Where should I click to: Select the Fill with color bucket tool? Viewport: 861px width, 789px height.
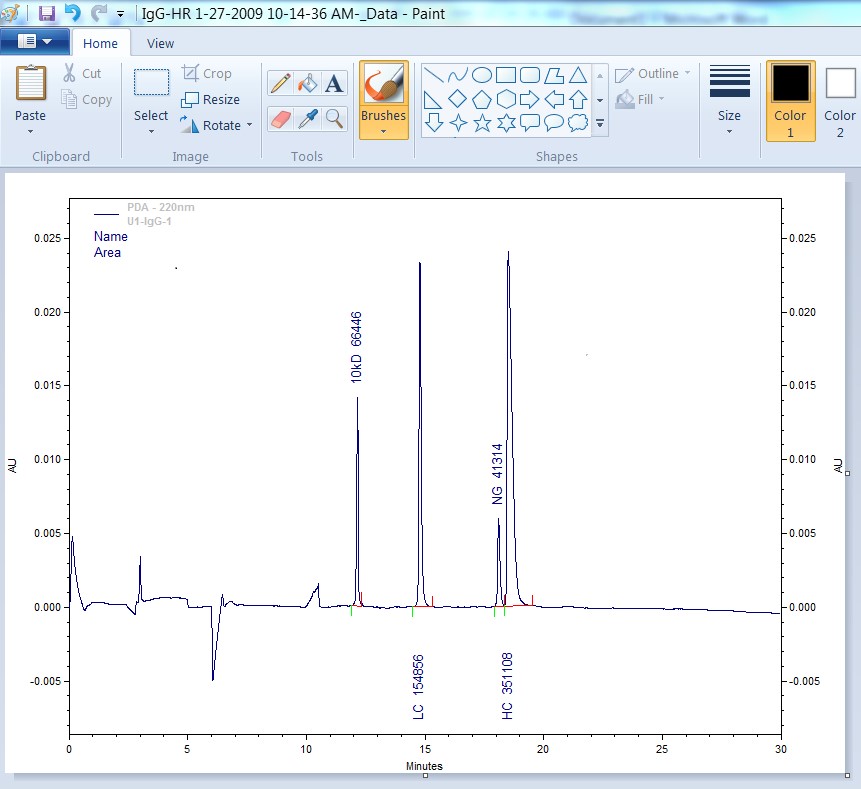click(x=308, y=83)
